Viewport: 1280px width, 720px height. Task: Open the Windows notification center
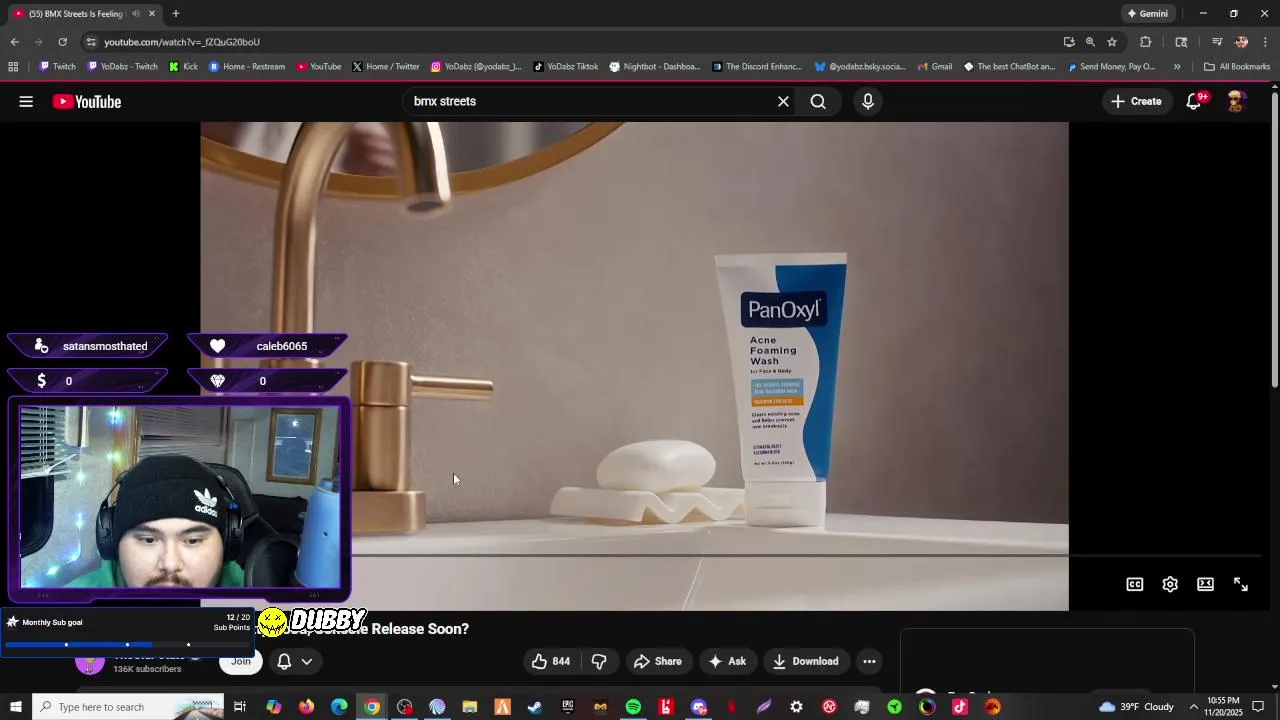click(x=1259, y=707)
